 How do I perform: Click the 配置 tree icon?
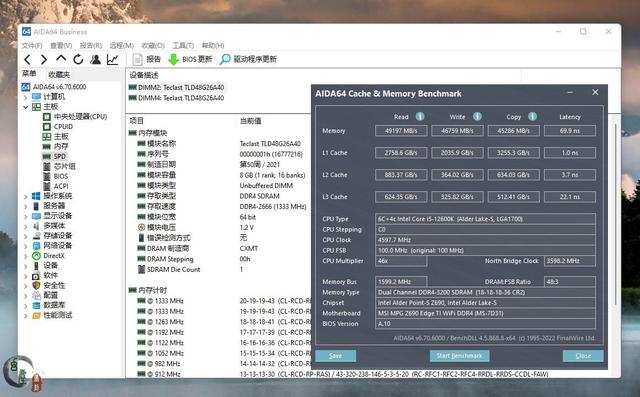36,295
